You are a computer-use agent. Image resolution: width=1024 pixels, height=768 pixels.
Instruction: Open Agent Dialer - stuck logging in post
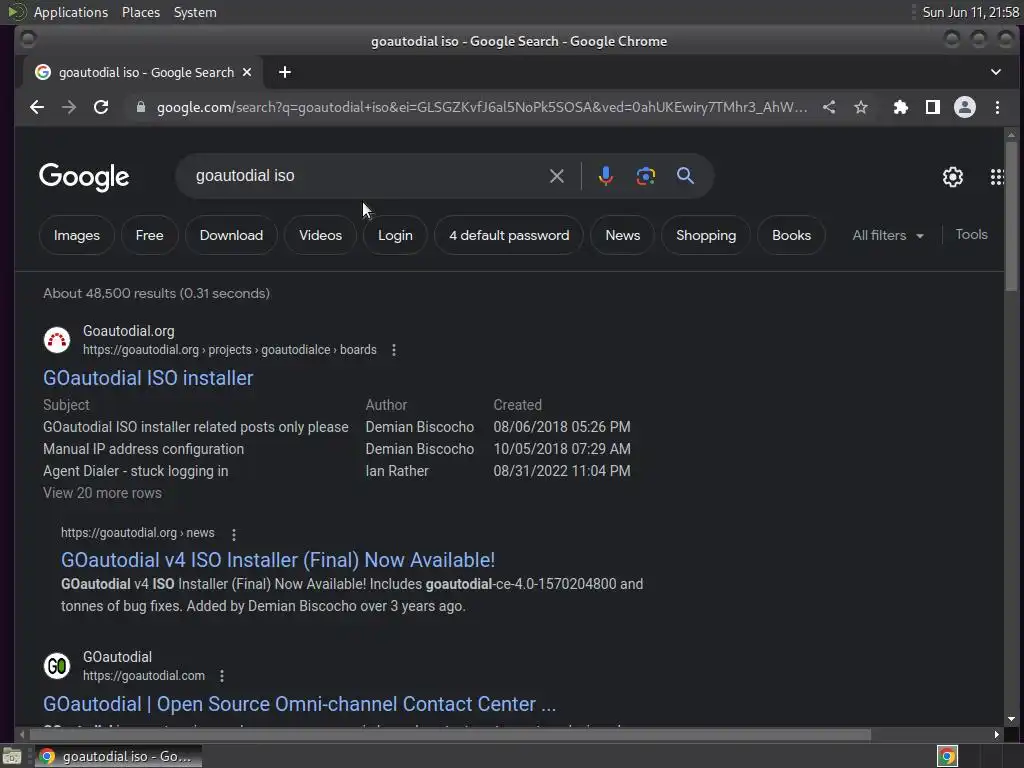[x=136, y=471]
